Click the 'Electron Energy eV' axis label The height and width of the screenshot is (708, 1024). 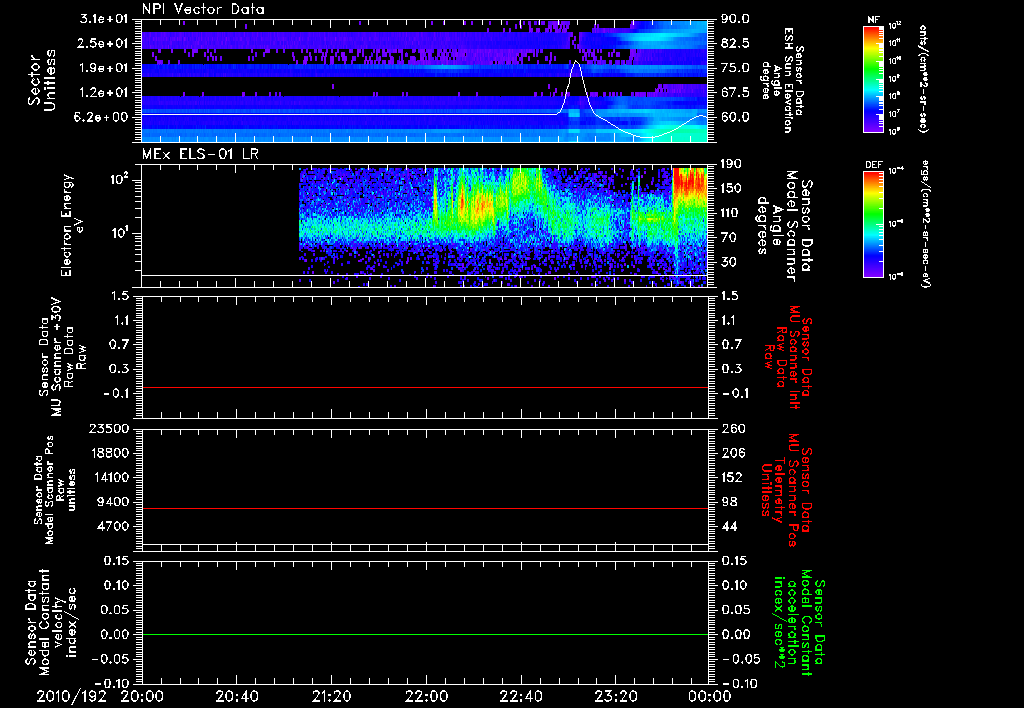[72, 225]
